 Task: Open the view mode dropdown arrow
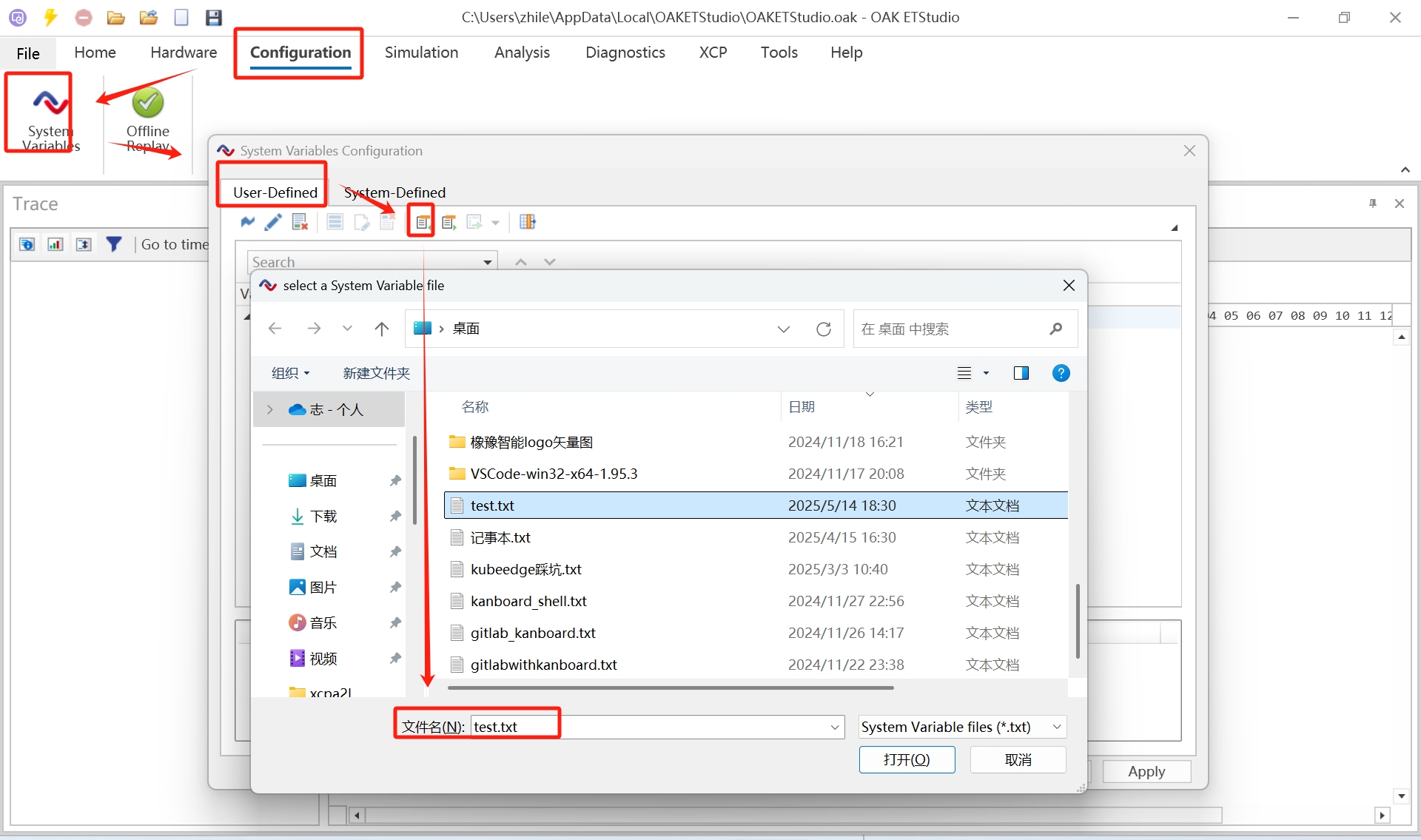point(986,373)
